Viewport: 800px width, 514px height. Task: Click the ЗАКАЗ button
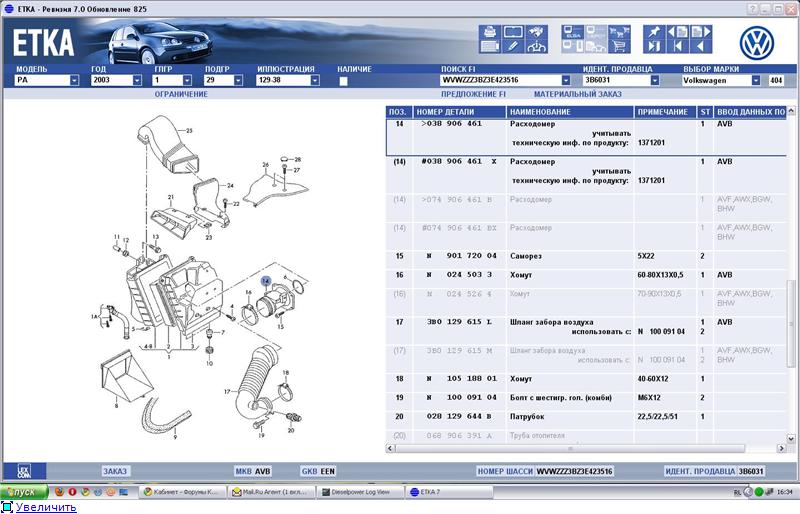pyautogui.click(x=115, y=471)
